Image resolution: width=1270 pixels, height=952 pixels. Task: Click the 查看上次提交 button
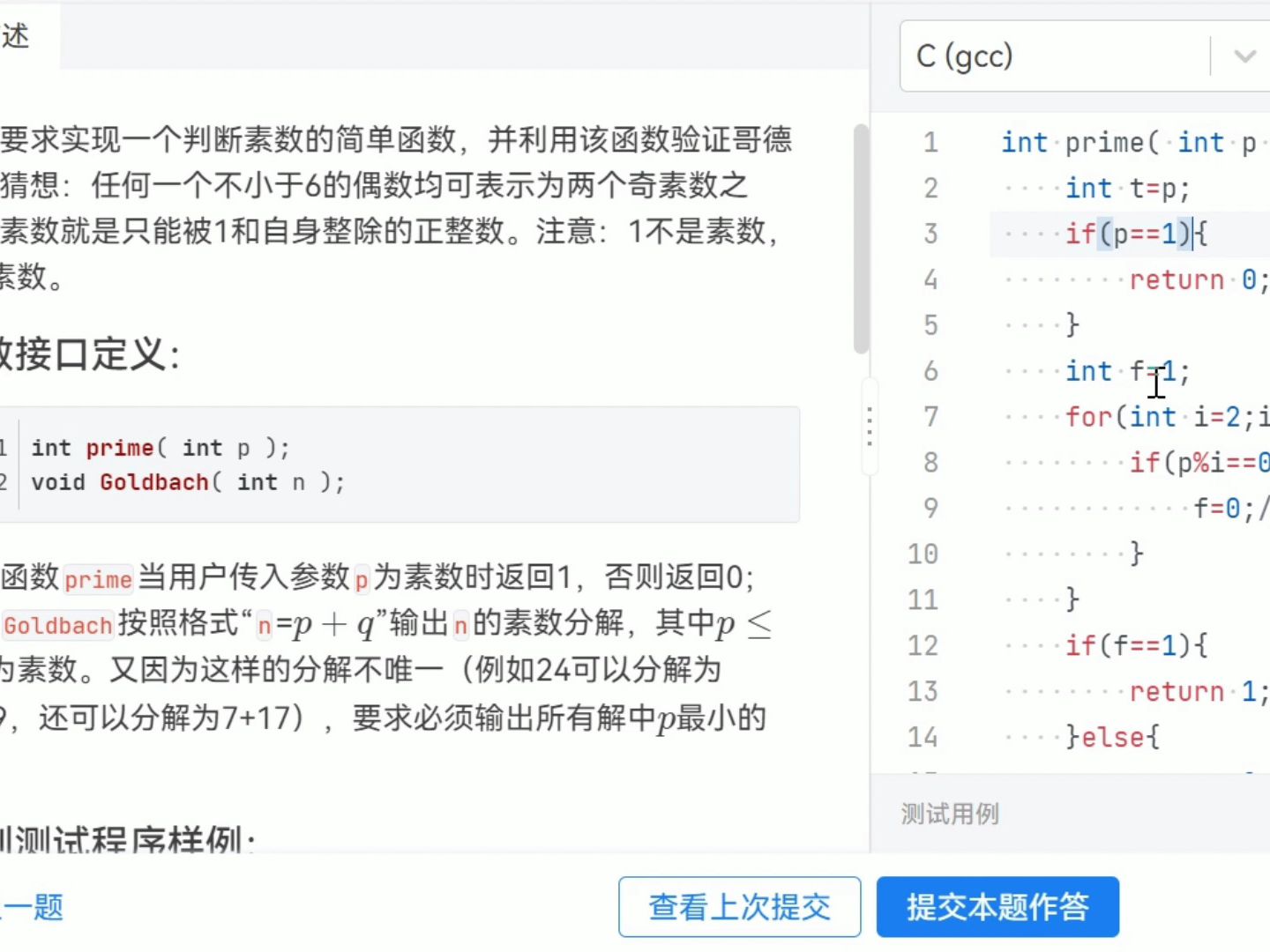pyautogui.click(x=739, y=906)
